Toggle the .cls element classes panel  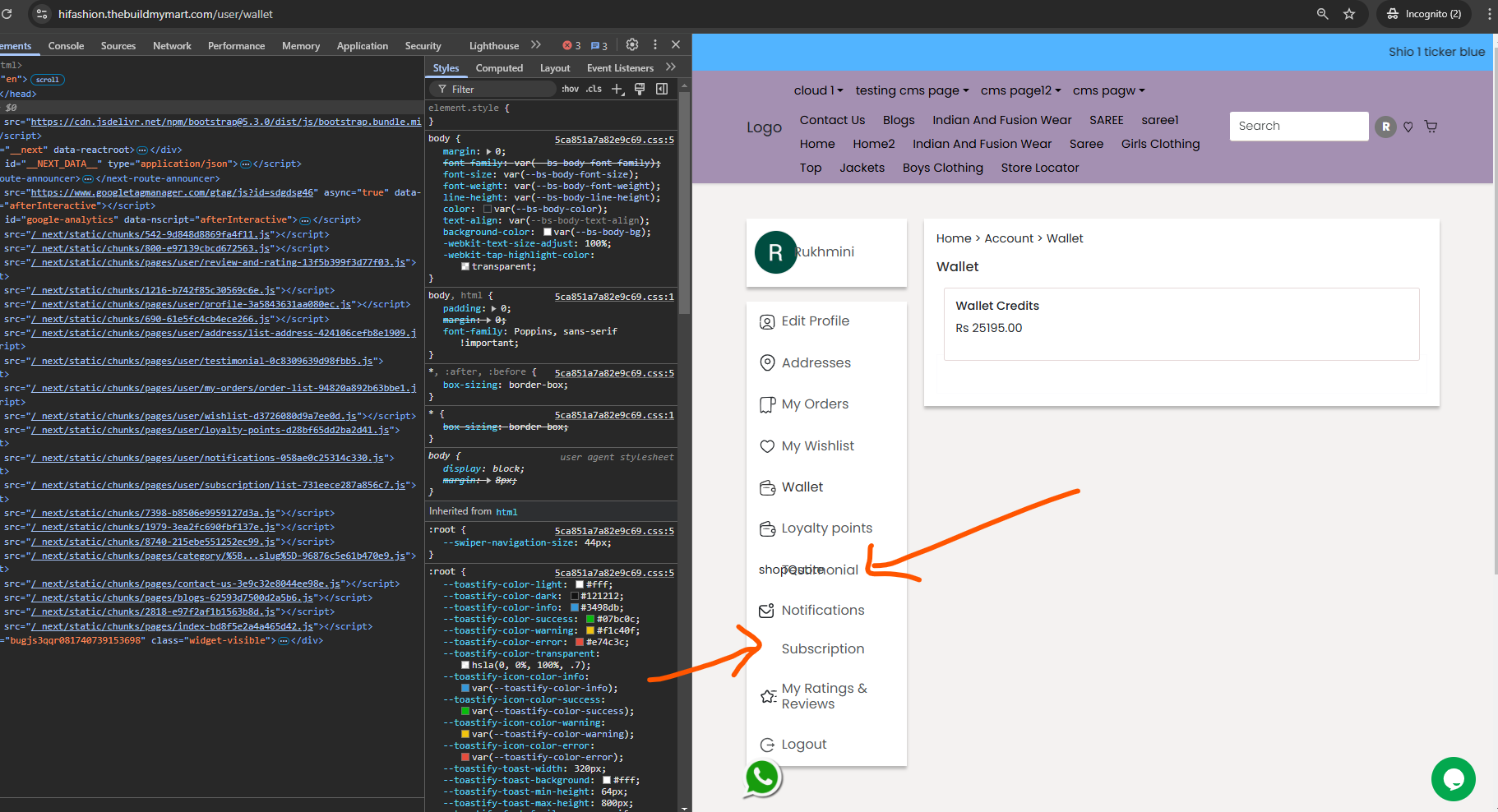(x=594, y=89)
